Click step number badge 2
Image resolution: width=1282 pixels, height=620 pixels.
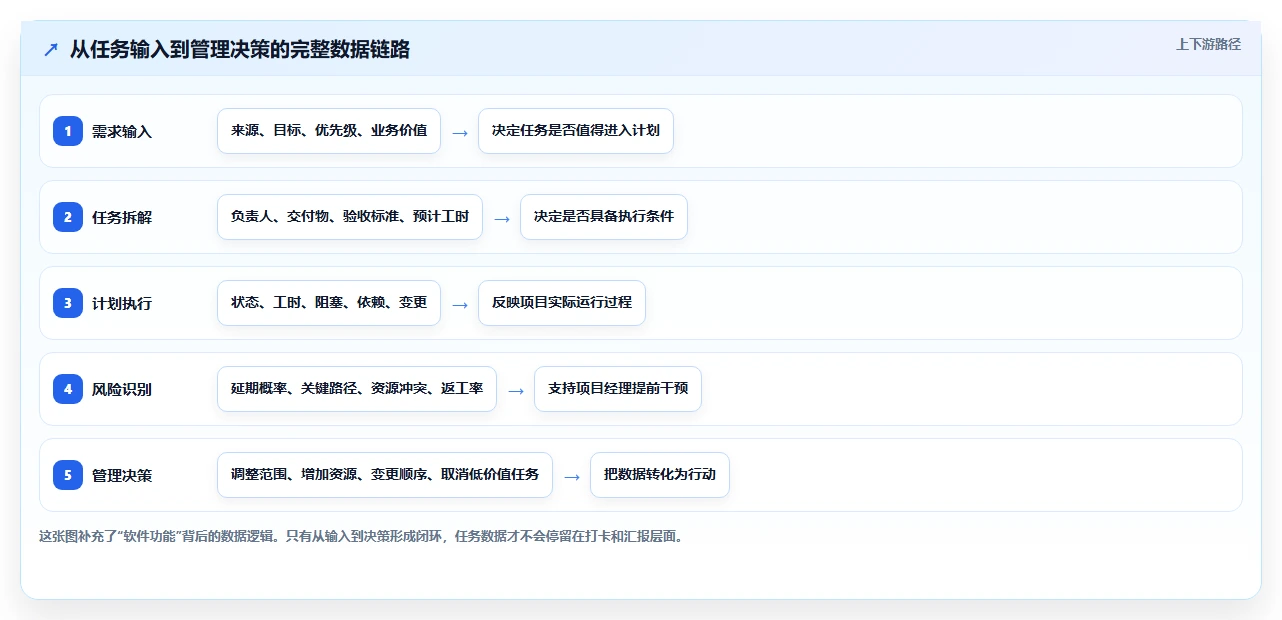tap(68, 217)
